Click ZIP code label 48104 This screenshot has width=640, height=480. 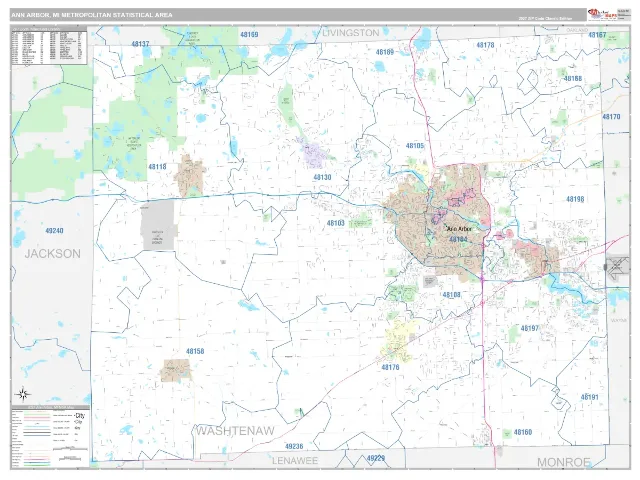[x=458, y=239]
